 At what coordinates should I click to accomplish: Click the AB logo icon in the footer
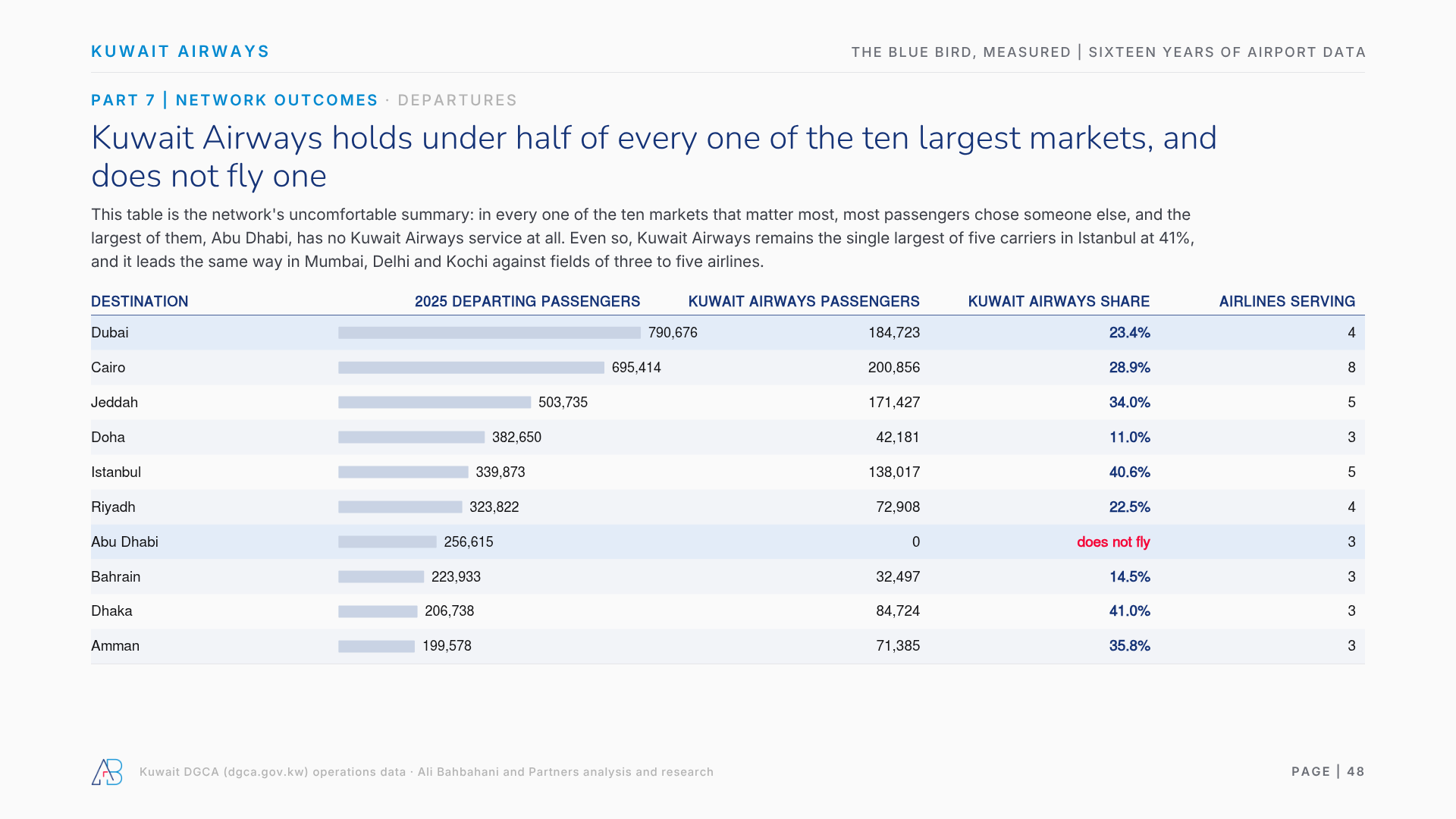(x=107, y=772)
